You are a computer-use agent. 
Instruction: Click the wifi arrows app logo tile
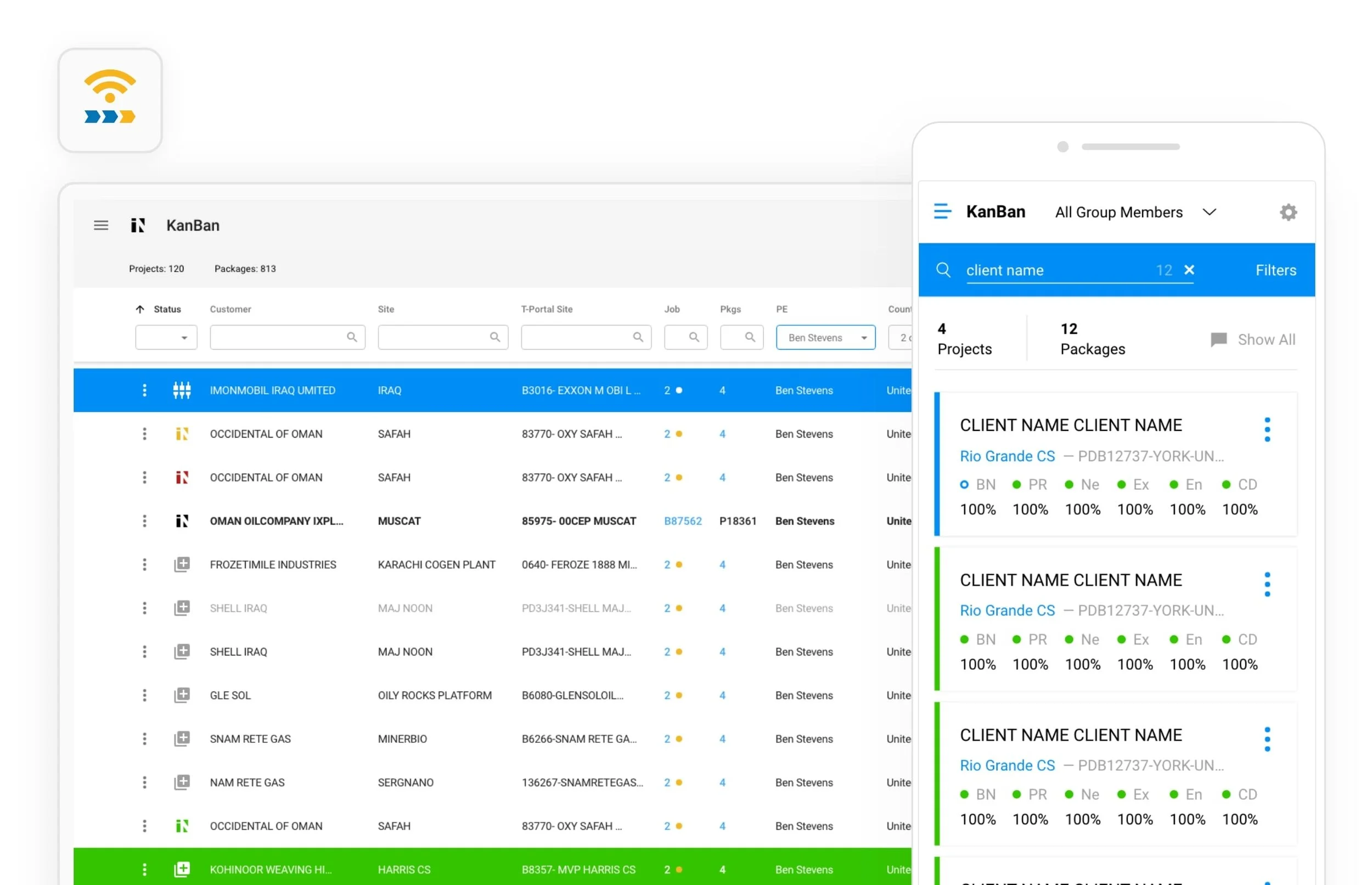click(110, 100)
